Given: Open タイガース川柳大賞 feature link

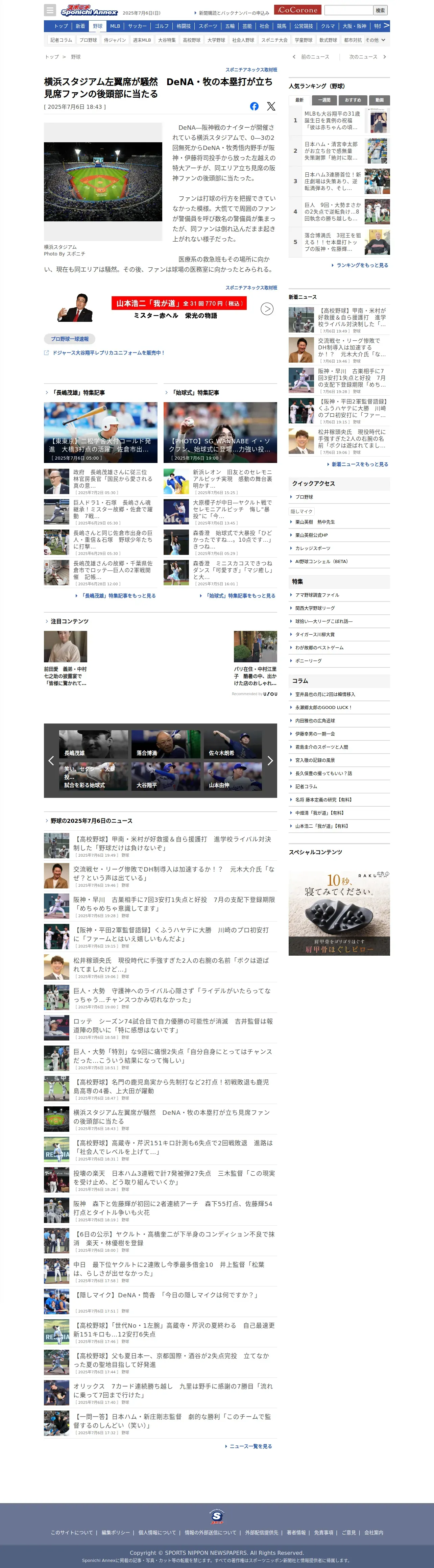Looking at the screenshot, I should tap(315, 635).
